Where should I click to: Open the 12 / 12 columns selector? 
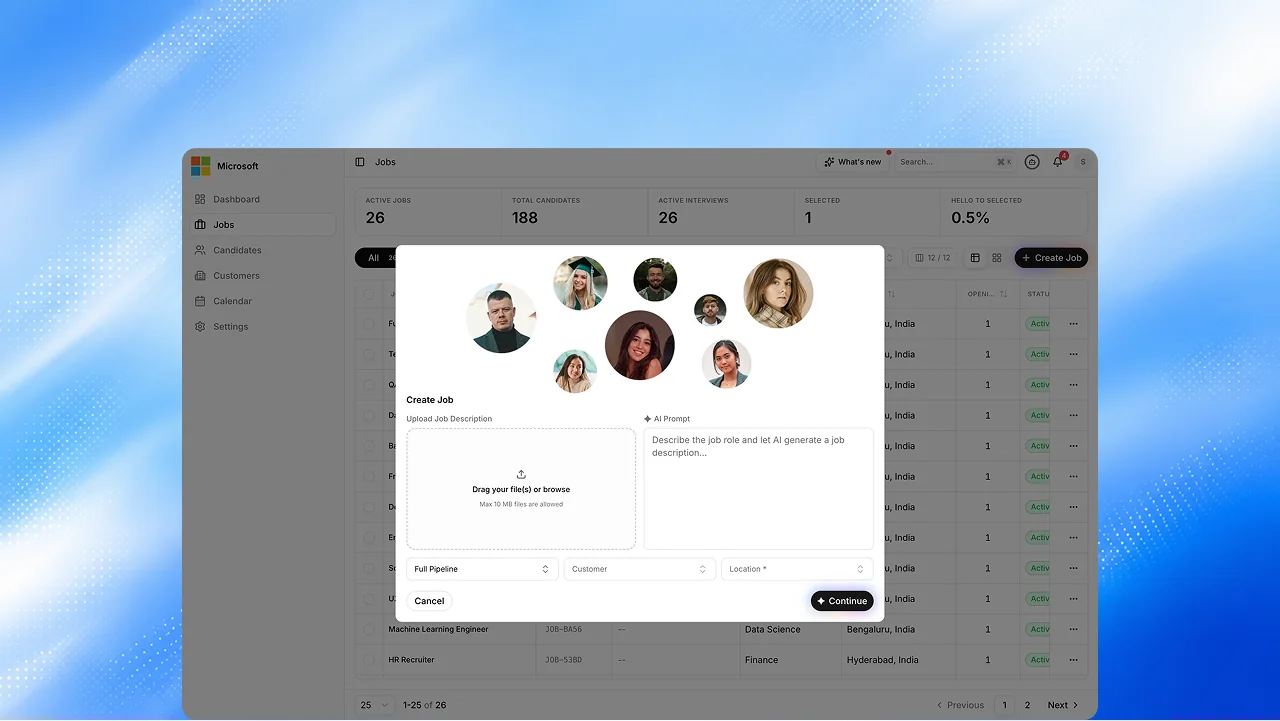click(x=932, y=258)
